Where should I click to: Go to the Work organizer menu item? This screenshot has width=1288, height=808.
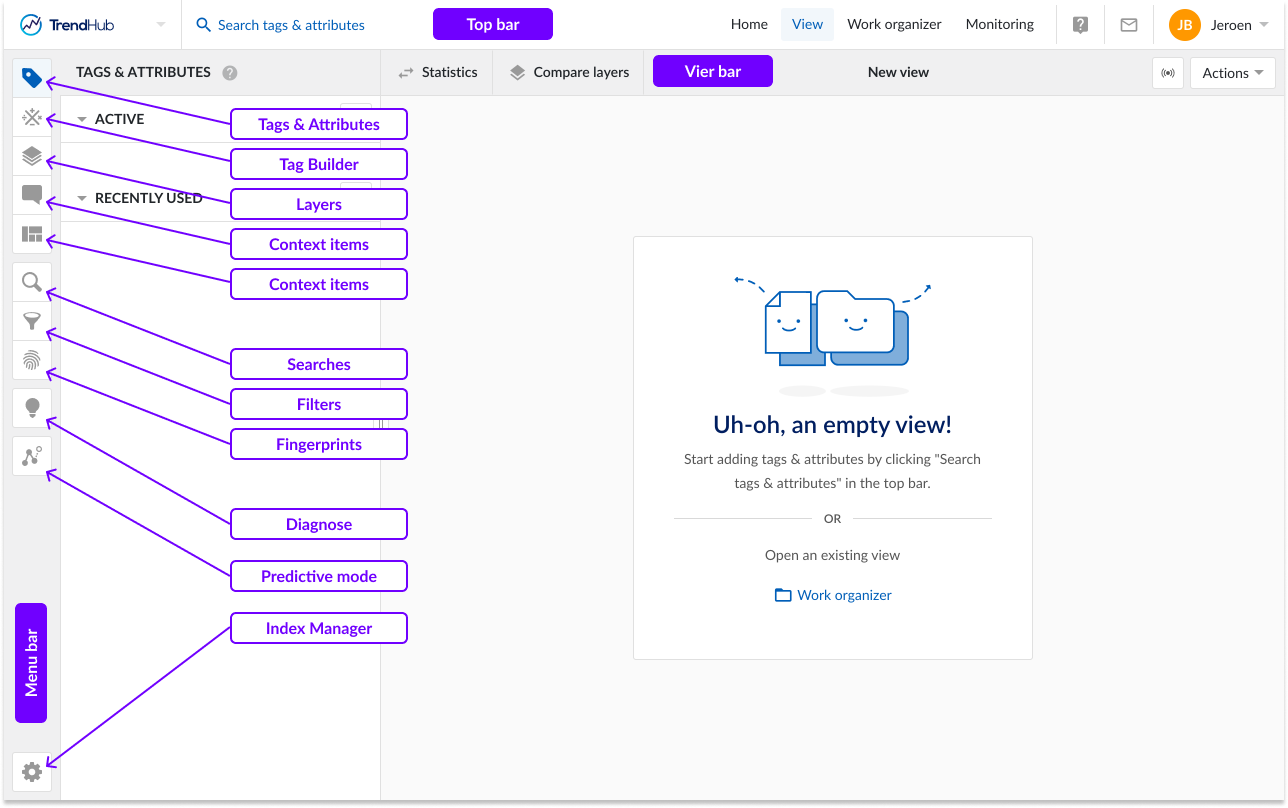(x=894, y=25)
